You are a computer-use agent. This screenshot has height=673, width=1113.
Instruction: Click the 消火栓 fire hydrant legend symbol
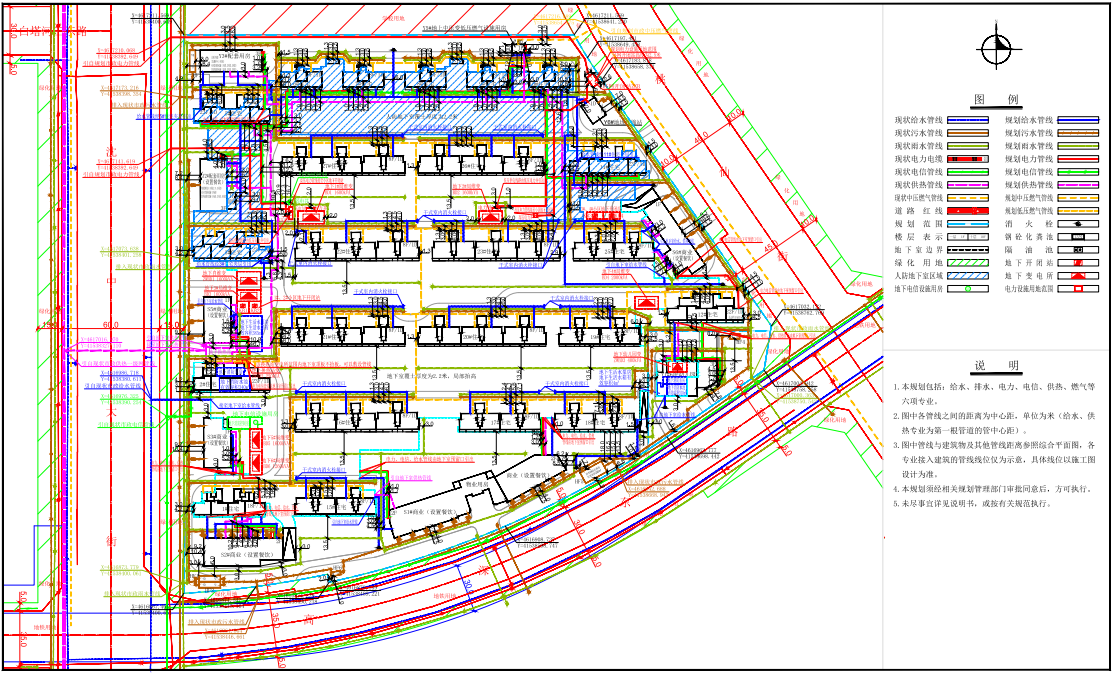(1079, 224)
